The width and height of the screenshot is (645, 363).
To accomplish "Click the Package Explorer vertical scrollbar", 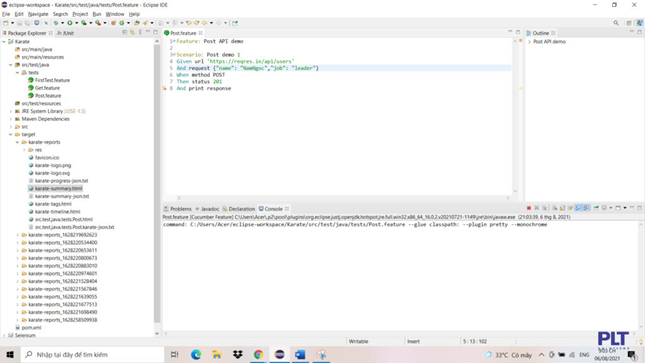I will click(157, 183).
